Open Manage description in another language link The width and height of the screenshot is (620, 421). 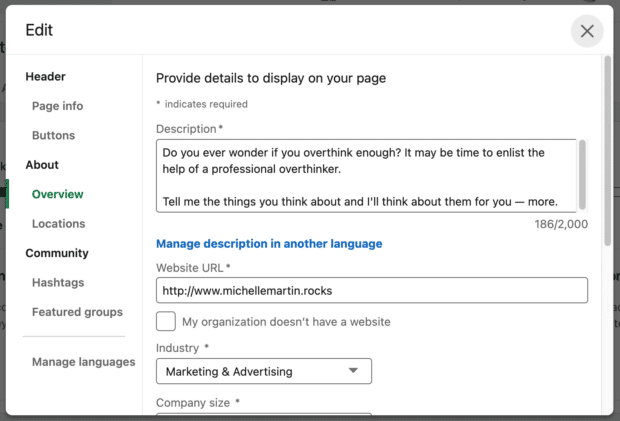click(x=269, y=244)
